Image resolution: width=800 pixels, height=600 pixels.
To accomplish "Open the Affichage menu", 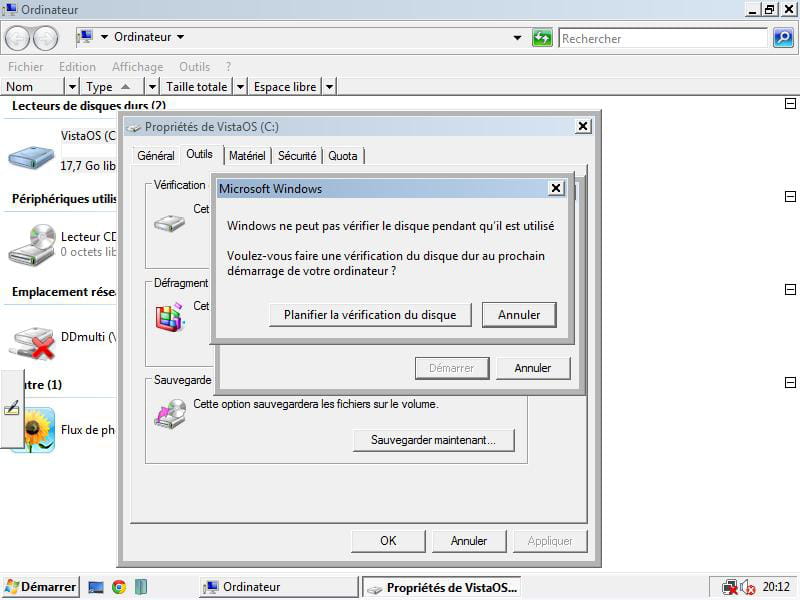I will (x=138, y=67).
